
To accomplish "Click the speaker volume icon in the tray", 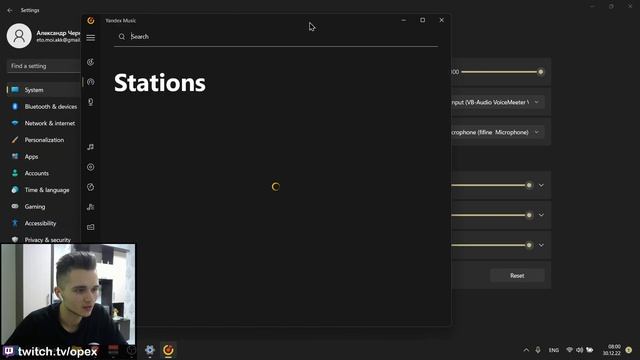I will (x=580, y=350).
